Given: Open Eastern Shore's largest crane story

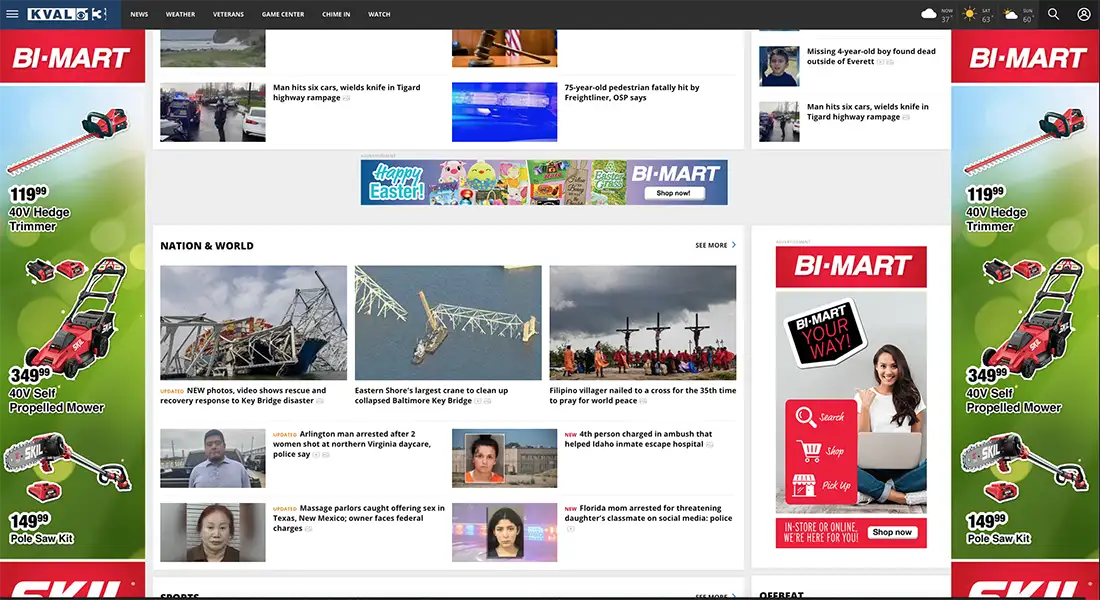Looking at the screenshot, I should coord(431,396).
